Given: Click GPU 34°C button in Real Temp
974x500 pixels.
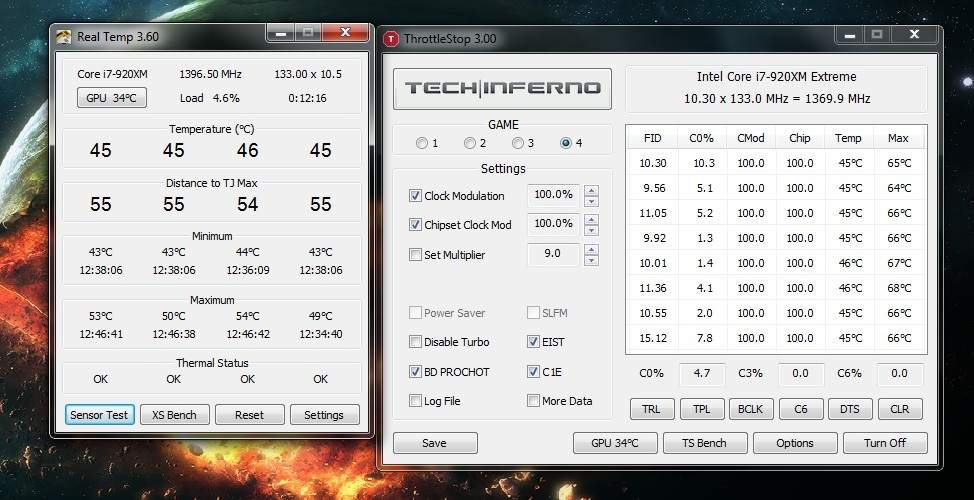Looking at the screenshot, I should coord(112,98).
